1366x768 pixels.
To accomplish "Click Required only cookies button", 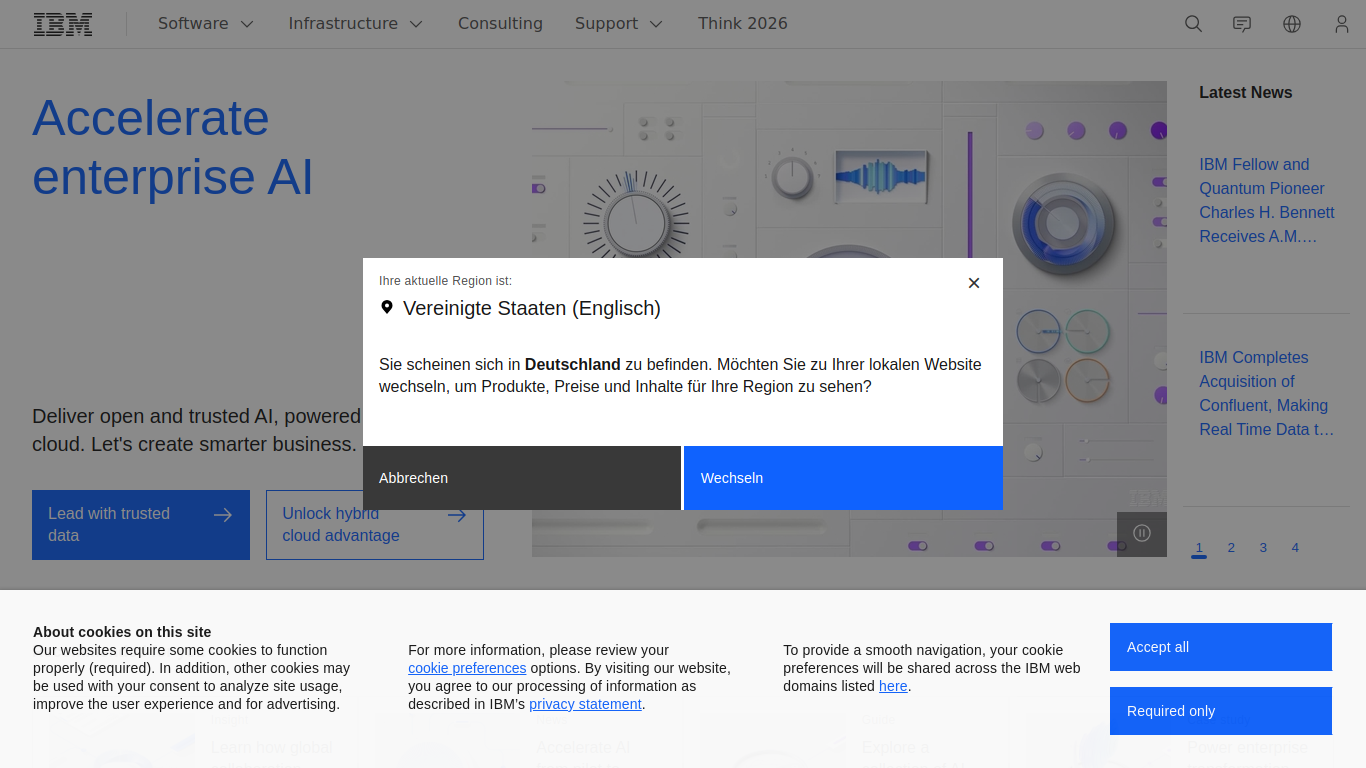I will (x=1221, y=711).
